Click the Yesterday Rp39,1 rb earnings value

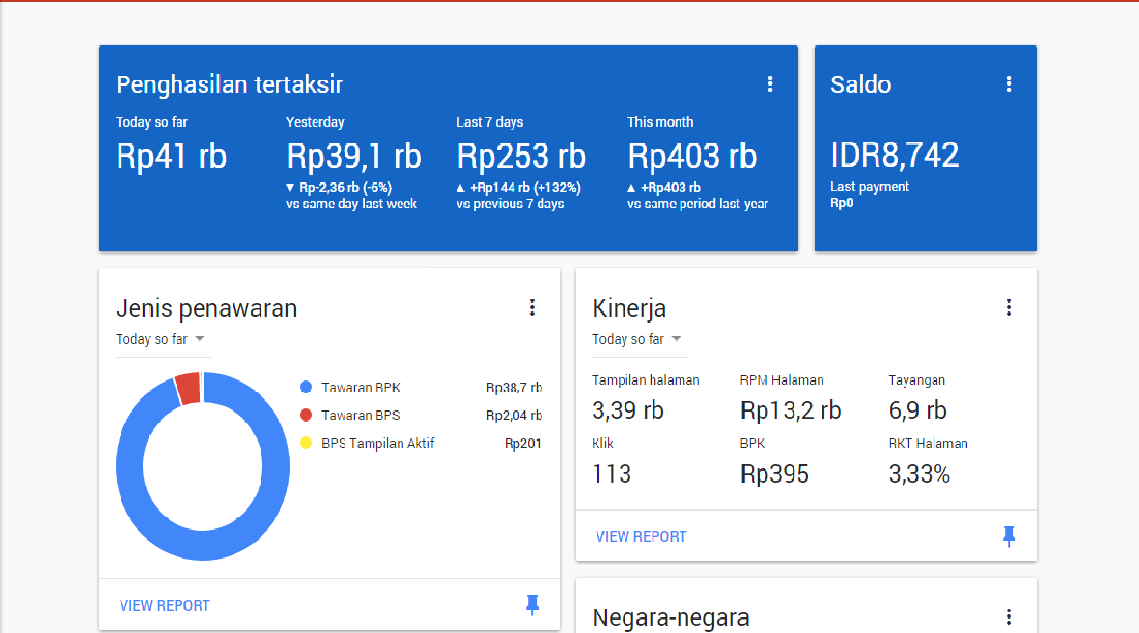pyautogui.click(x=354, y=156)
